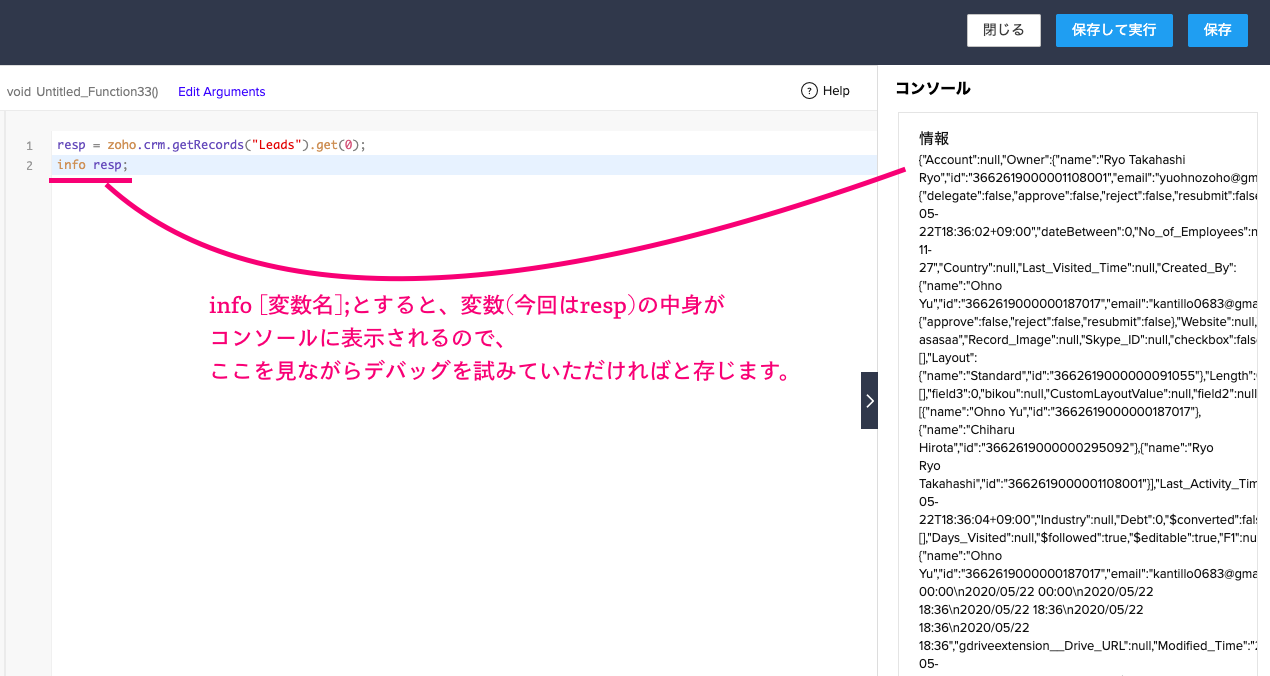Click the Help question mark icon
This screenshot has height=676, width=1270.
click(810, 91)
